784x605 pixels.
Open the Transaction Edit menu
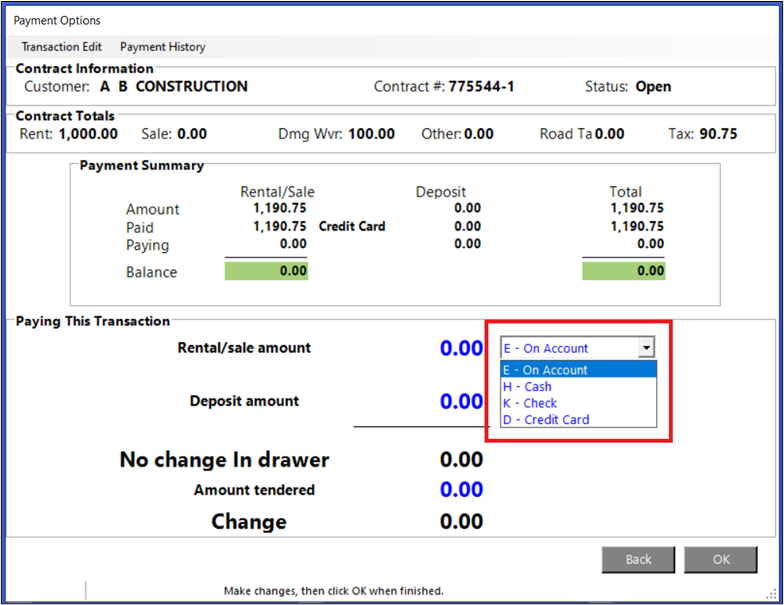(x=62, y=47)
